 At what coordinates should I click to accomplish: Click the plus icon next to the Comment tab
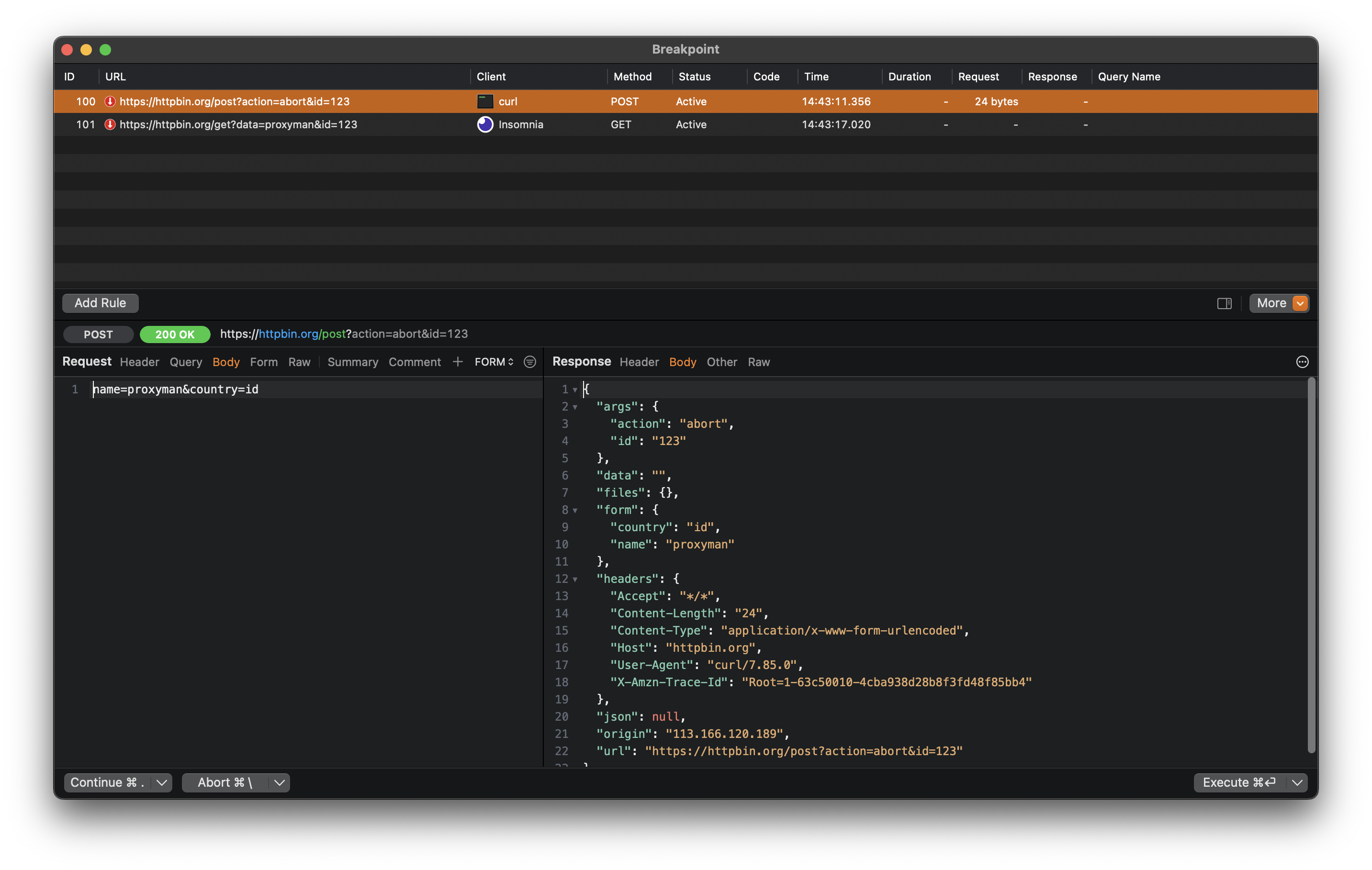pyautogui.click(x=458, y=362)
